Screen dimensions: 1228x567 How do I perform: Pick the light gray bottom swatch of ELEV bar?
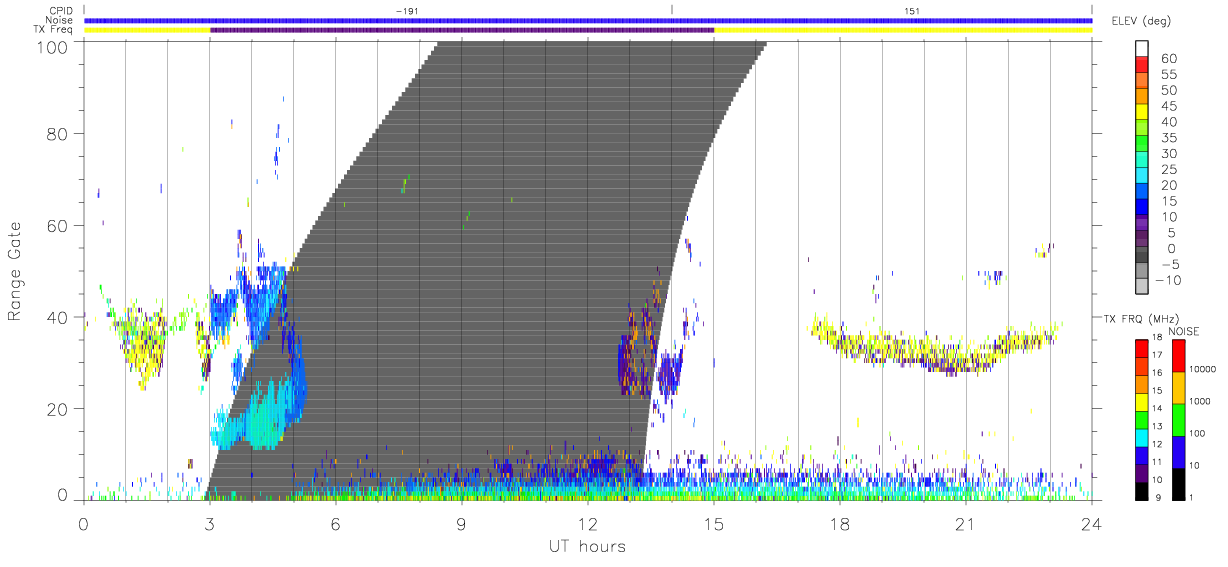[1142, 286]
